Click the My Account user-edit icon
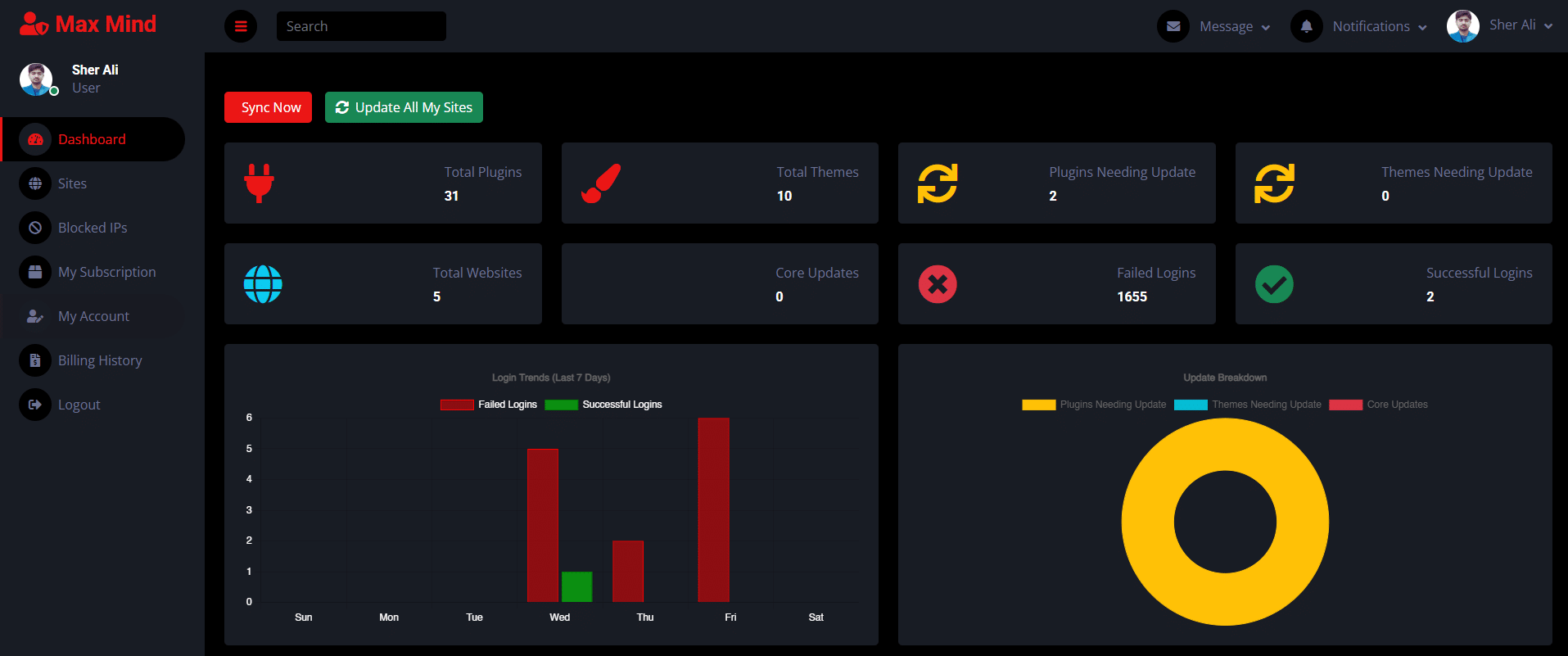 pos(35,316)
